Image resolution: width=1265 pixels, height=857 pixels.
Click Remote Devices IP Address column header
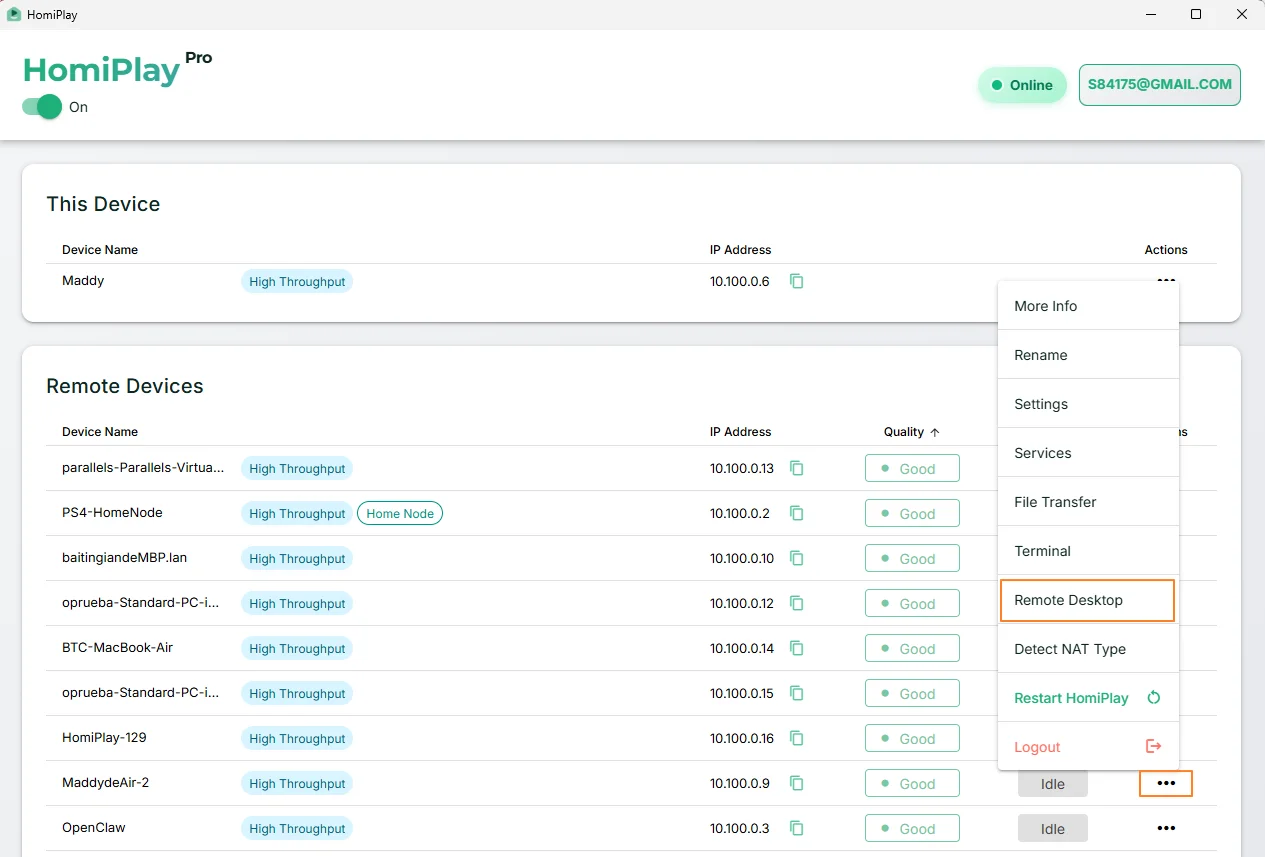(741, 432)
